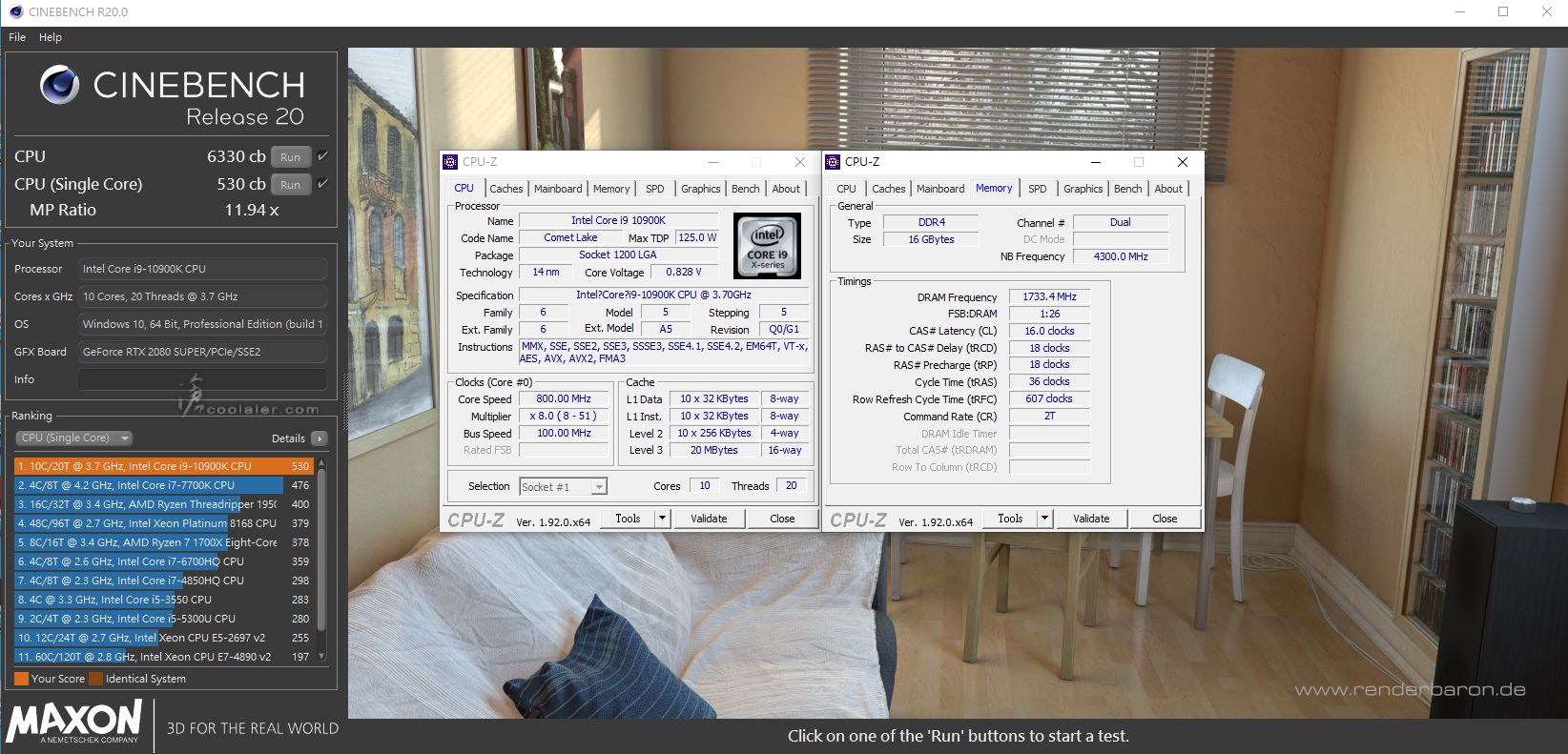Click the right CPU-Z window title icon

tap(833, 162)
